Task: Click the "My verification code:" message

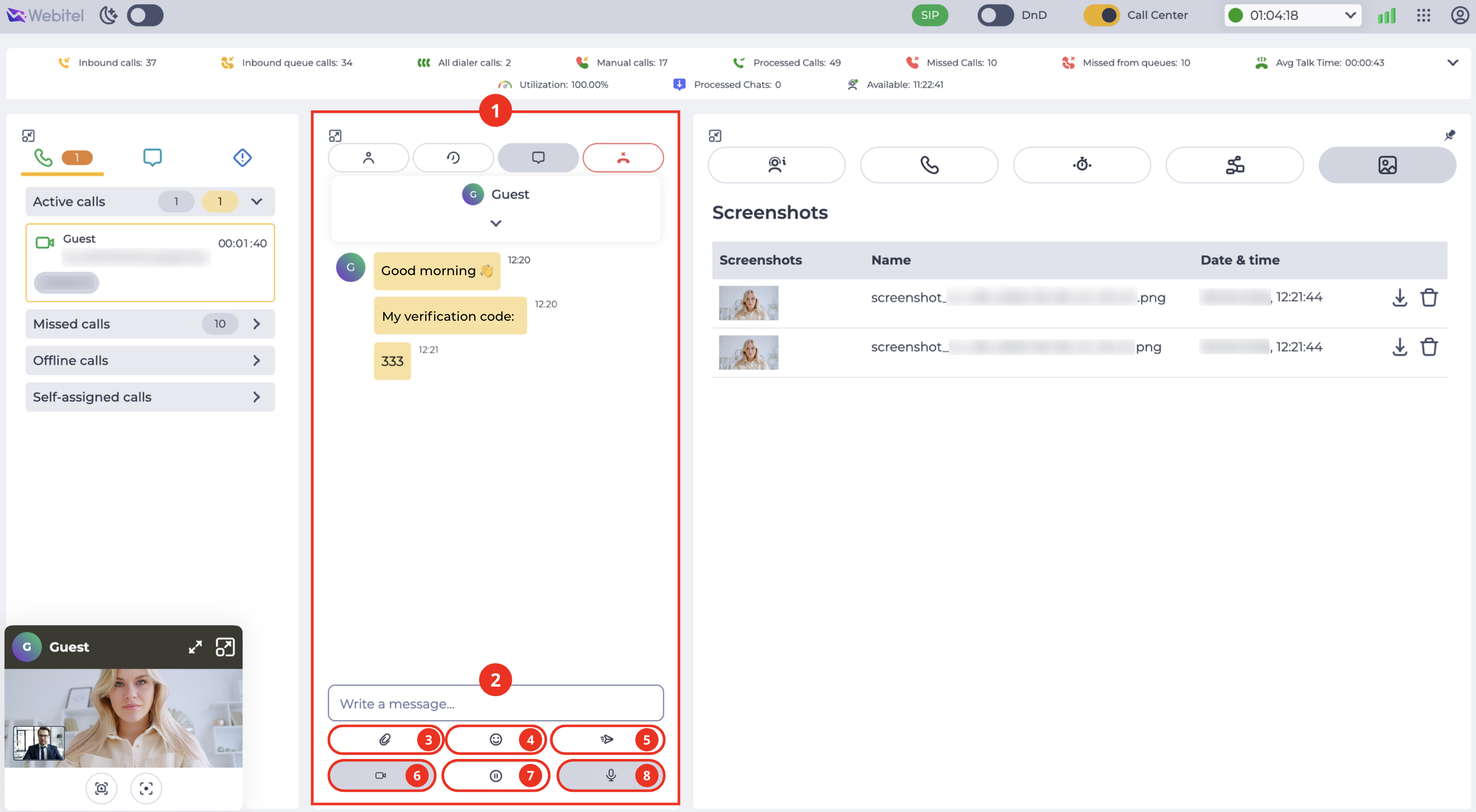Action: (x=450, y=316)
